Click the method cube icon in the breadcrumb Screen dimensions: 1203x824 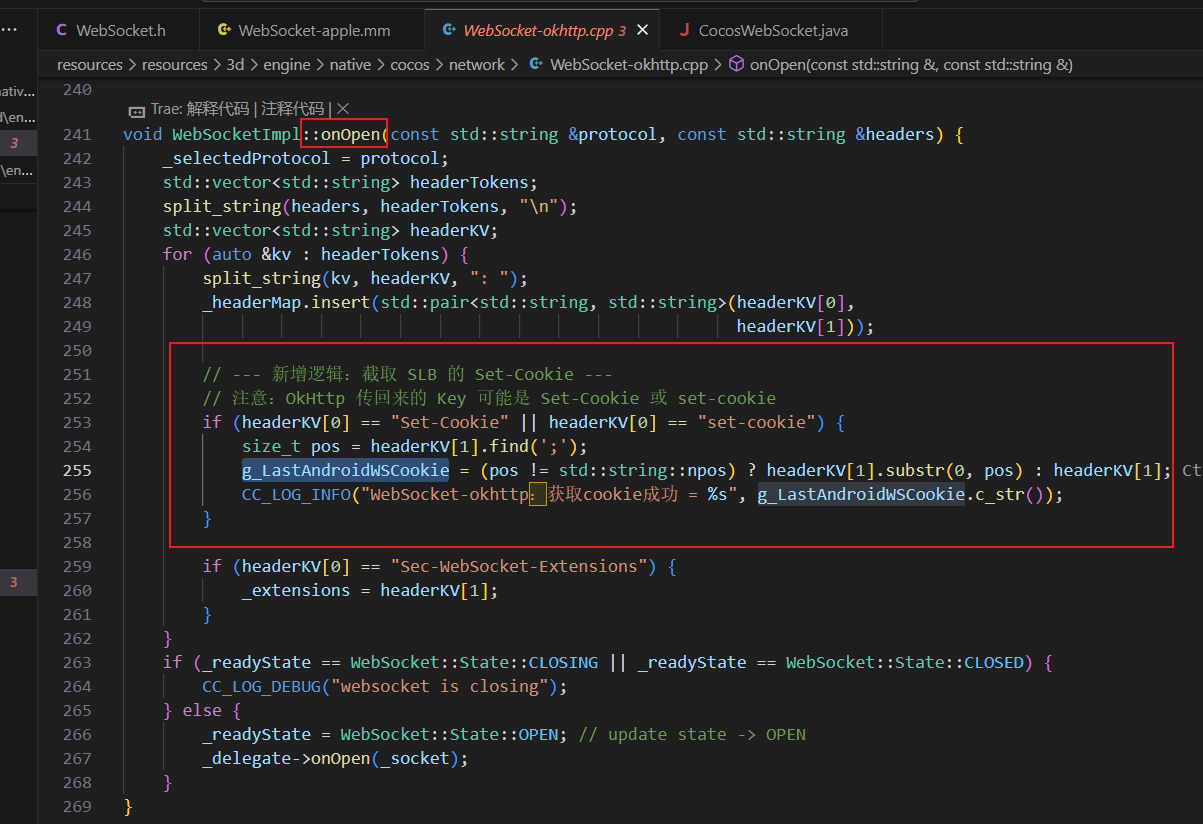(x=736, y=64)
